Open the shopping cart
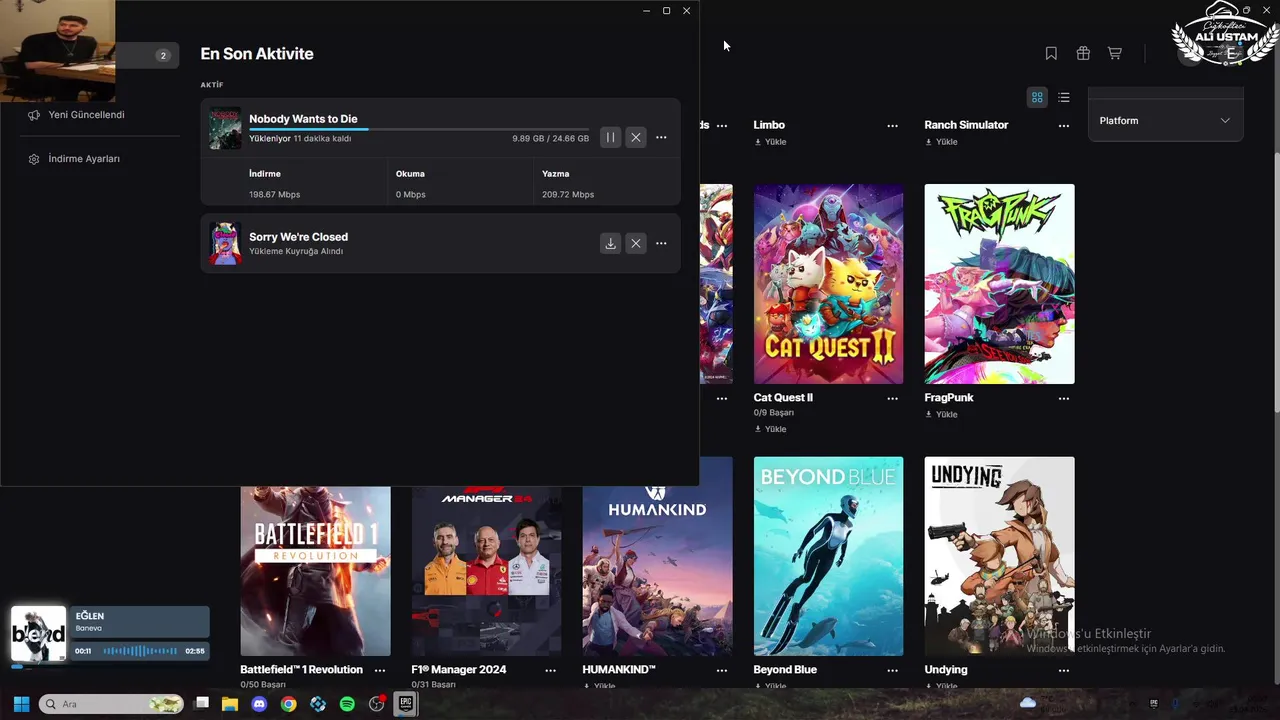 tap(1115, 53)
